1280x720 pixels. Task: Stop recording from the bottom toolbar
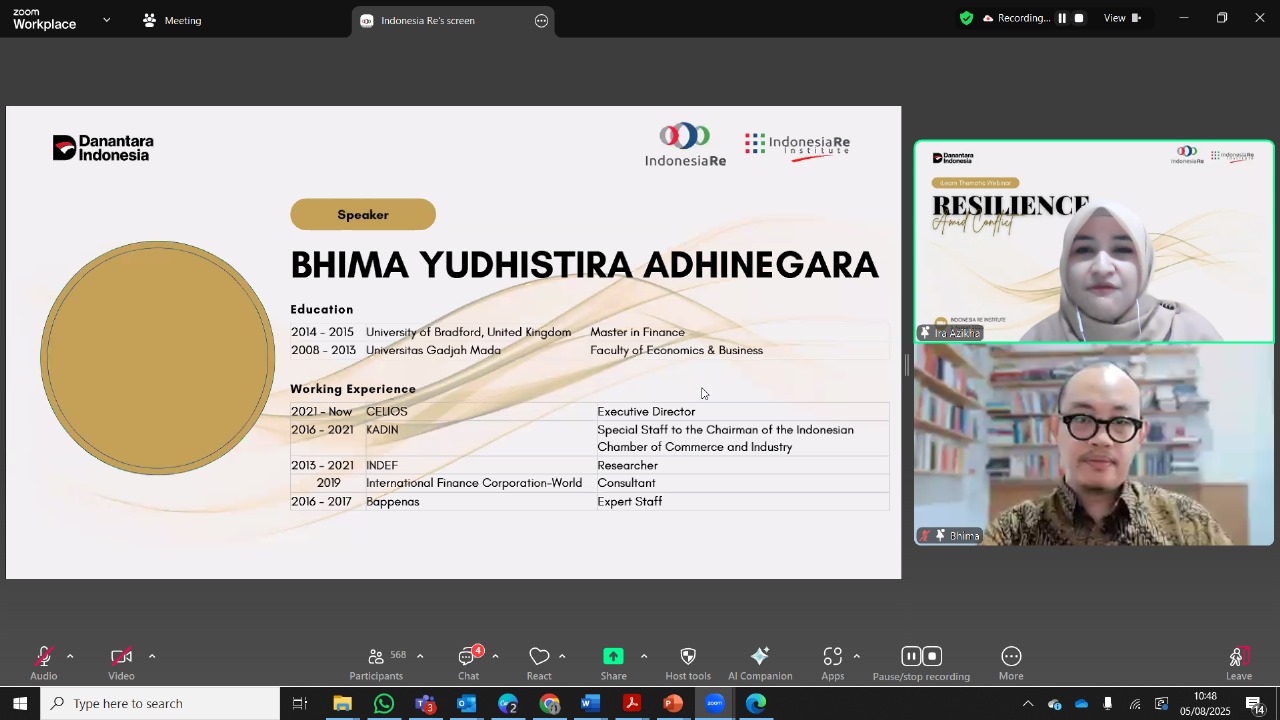[932, 656]
